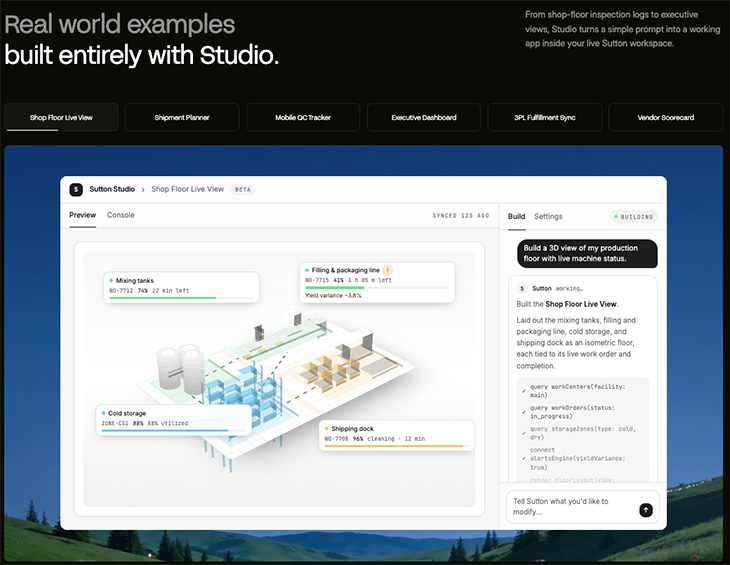The width and height of the screenshot is (730, 565).
Task: Open the Settings tab in the side panel
Action: [548, 216]
